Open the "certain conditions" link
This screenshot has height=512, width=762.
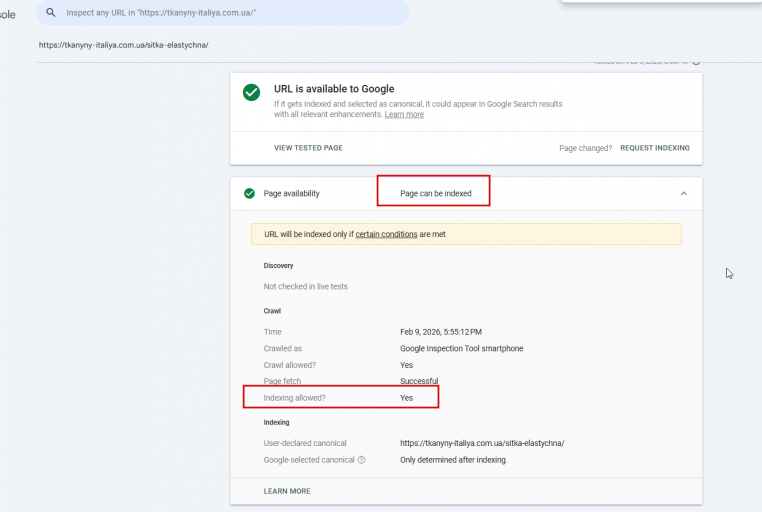(386, 234)
